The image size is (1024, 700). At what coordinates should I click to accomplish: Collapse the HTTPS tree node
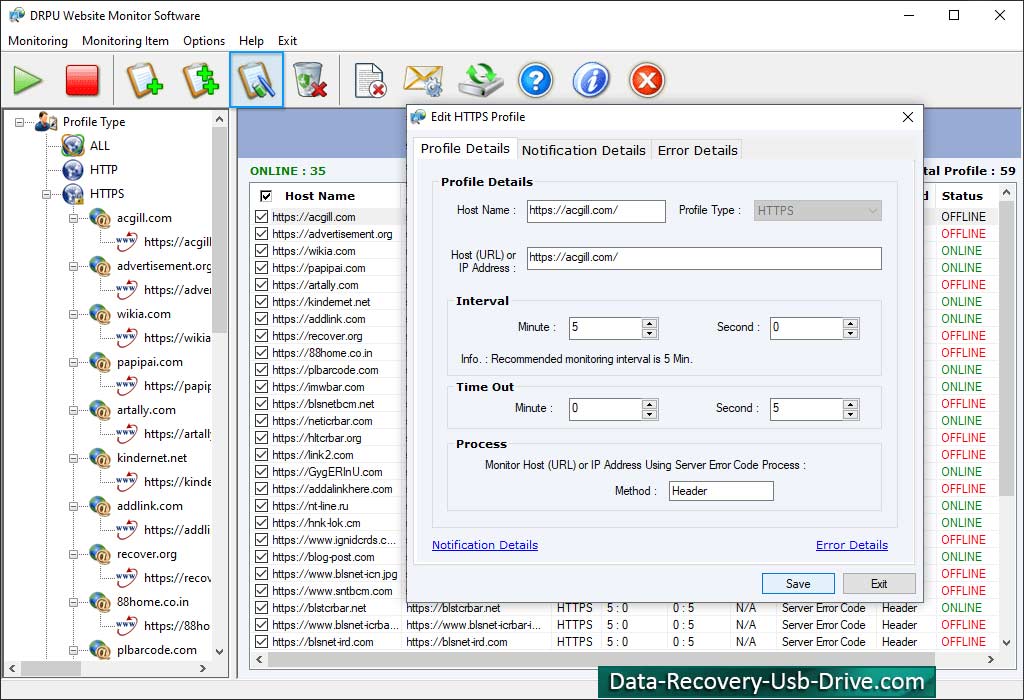coord(46,194)
